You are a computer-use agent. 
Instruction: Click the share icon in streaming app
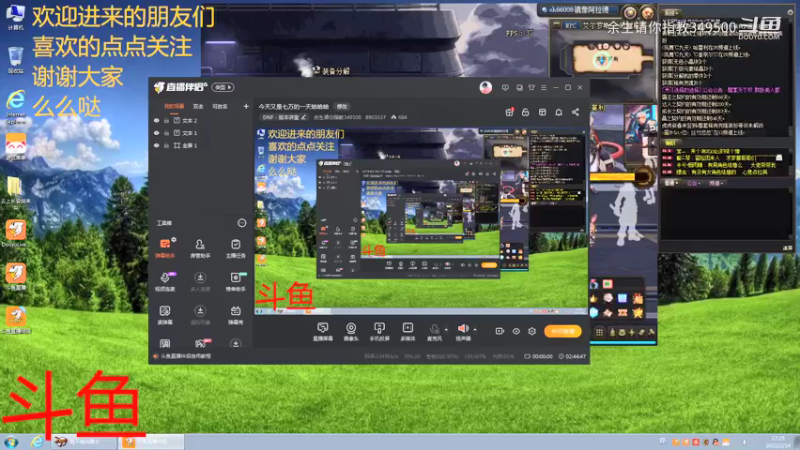tap(576, 112)
